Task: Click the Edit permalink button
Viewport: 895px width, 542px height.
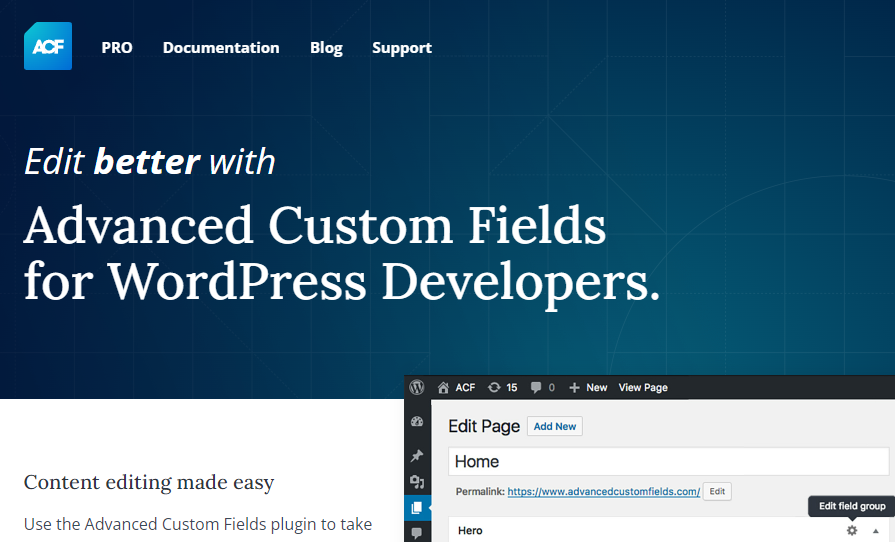Action: [x=717, y=491]
